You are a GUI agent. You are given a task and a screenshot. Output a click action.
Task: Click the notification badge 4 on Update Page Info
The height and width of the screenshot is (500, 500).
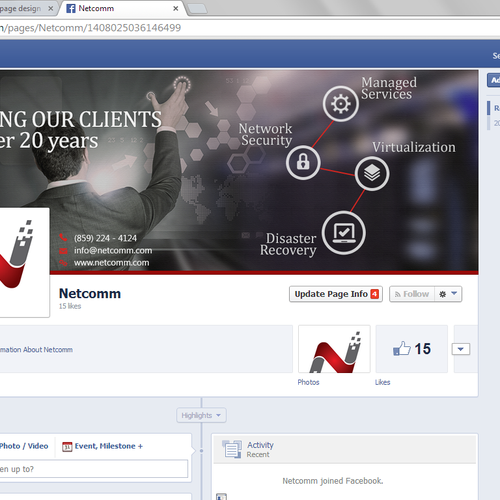pos(375,294)
